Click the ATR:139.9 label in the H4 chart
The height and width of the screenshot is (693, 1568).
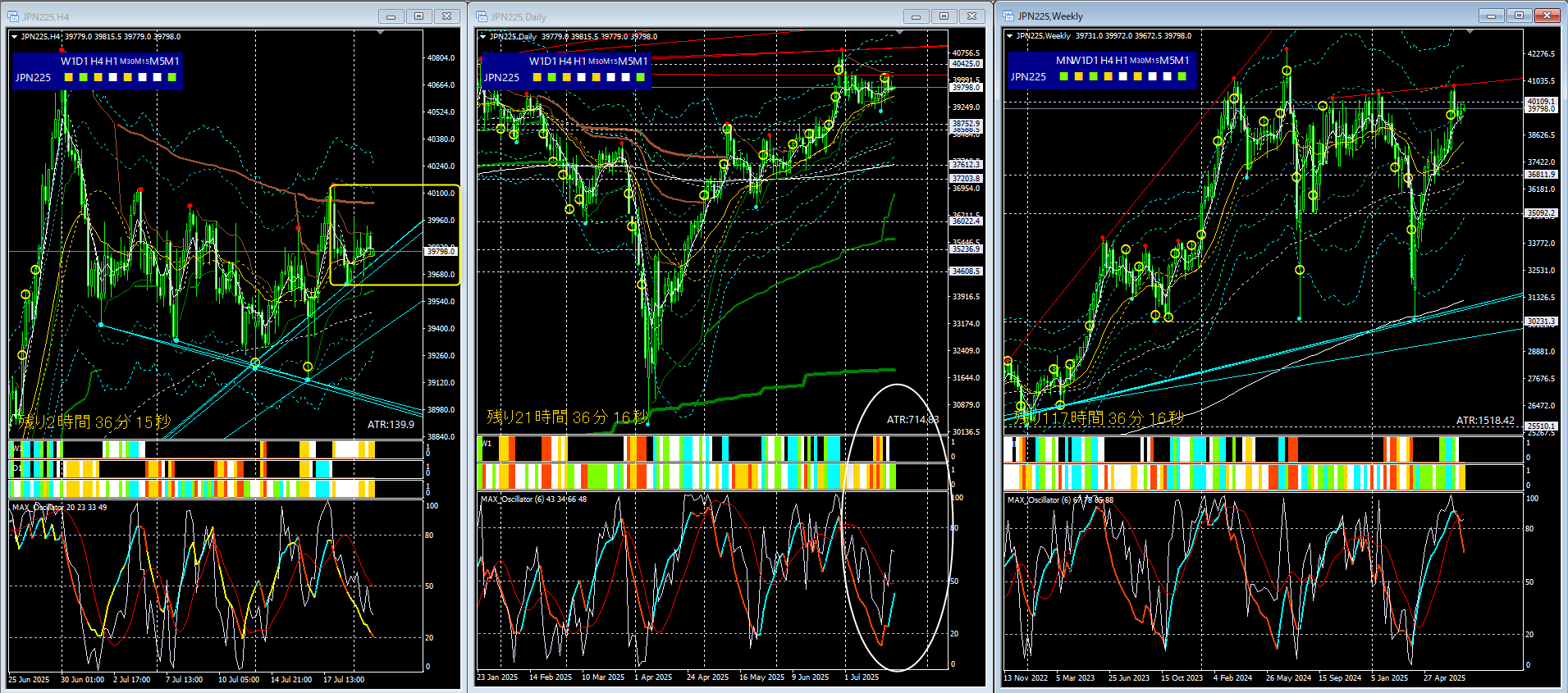(x=391, y=424)
